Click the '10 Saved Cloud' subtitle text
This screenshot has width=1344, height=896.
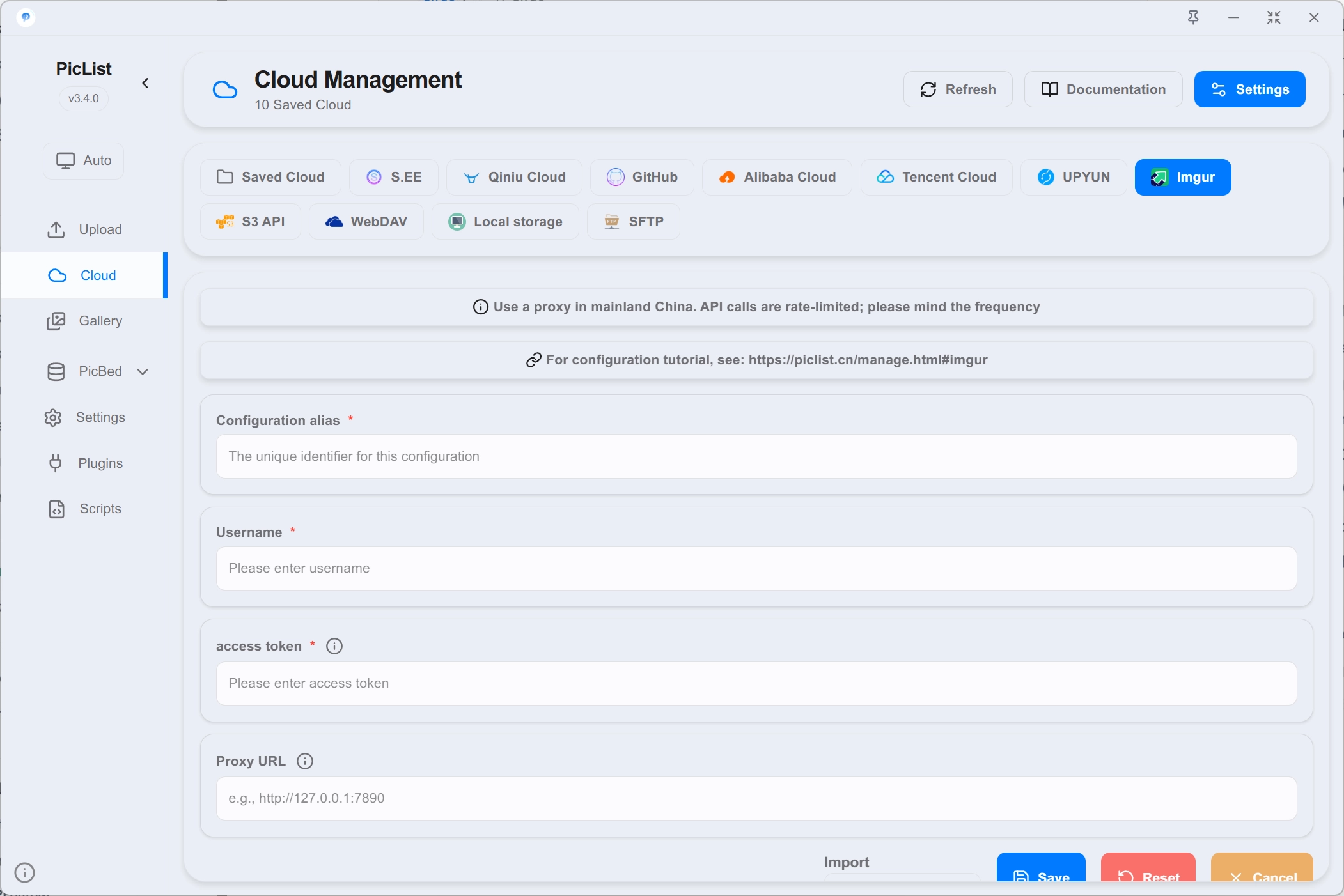pos(303,105)
